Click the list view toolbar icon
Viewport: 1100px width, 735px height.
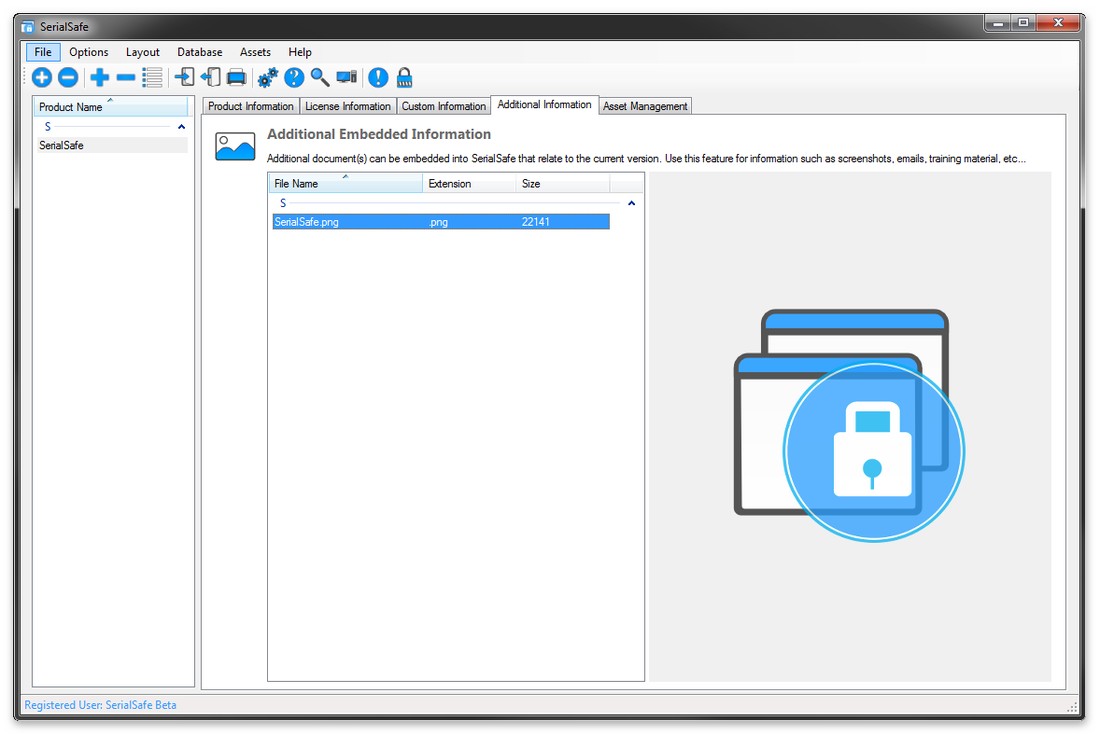(152, 77)
